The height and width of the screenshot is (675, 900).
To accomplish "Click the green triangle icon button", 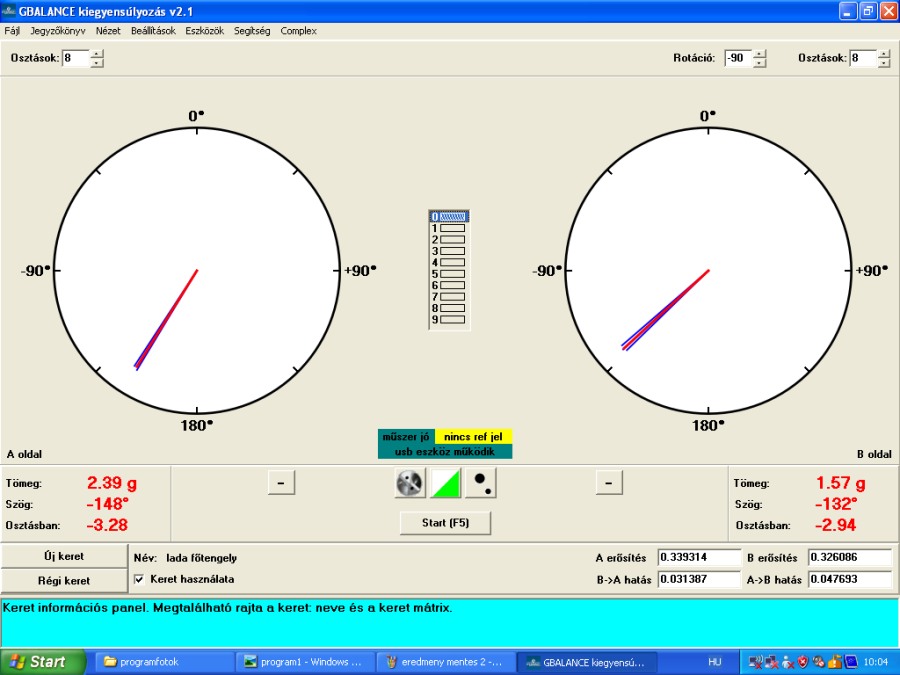I will coord(446,483).
